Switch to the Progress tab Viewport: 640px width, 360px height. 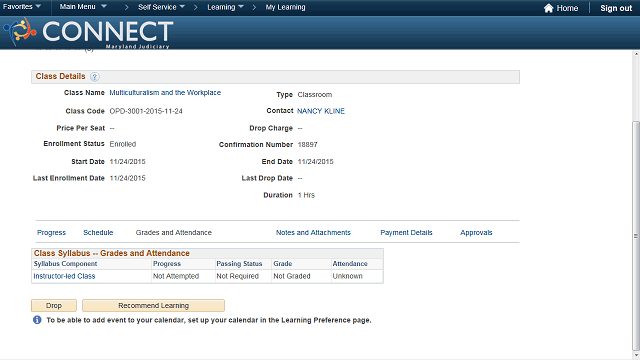point(51,232)
